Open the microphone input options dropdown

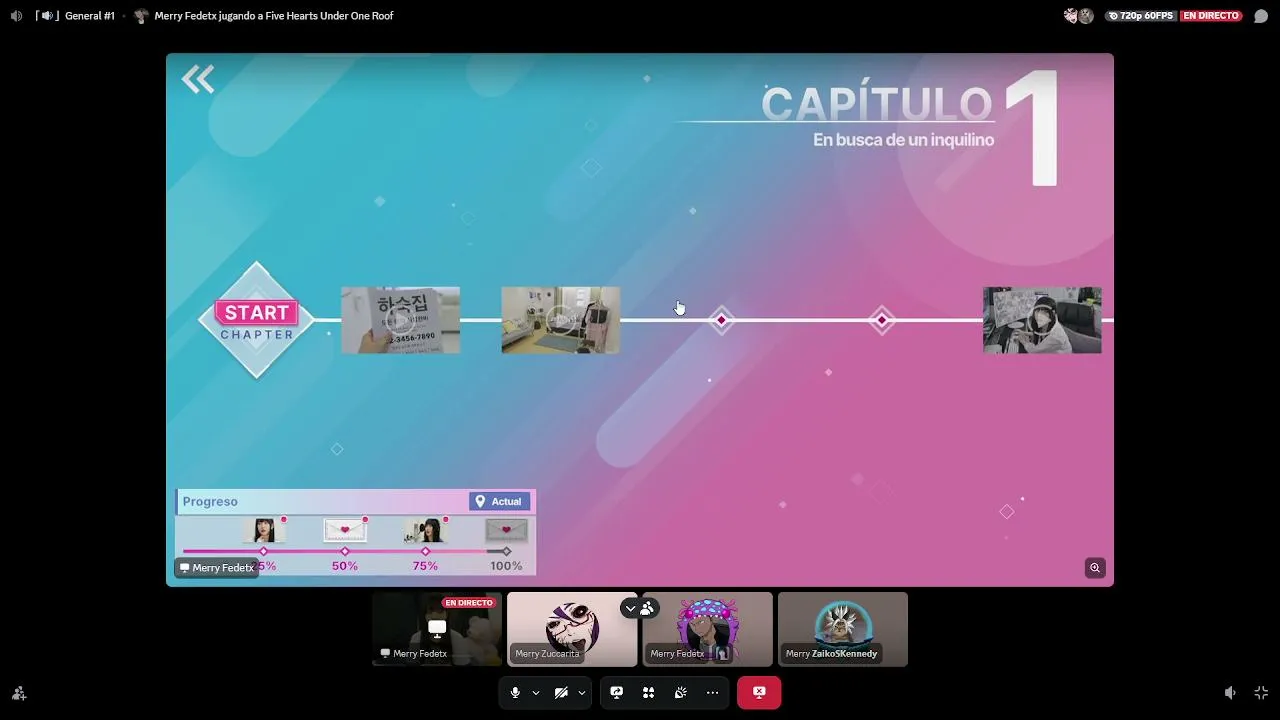536,692
